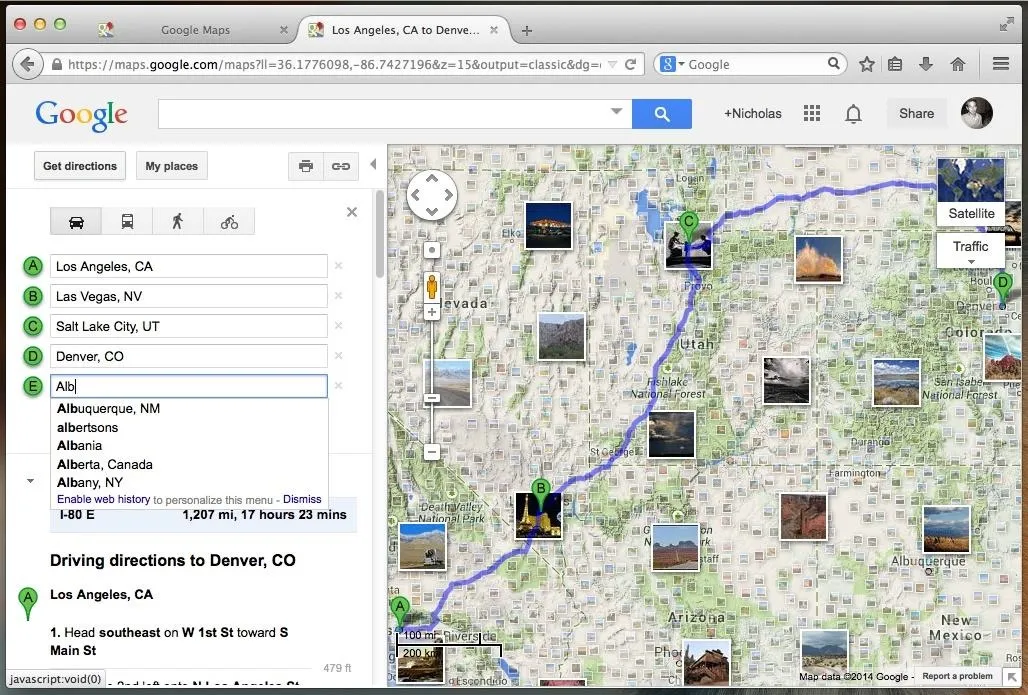Click the magnifier in the browser search box

(833, 64)
